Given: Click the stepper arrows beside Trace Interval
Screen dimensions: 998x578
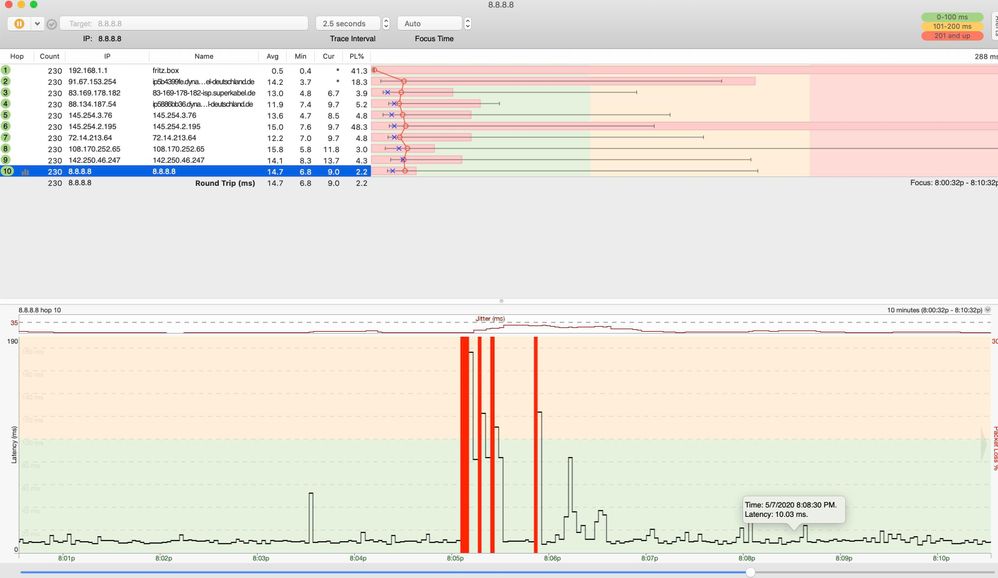Looking at the screenshot, I should click(x=386, y=24).
